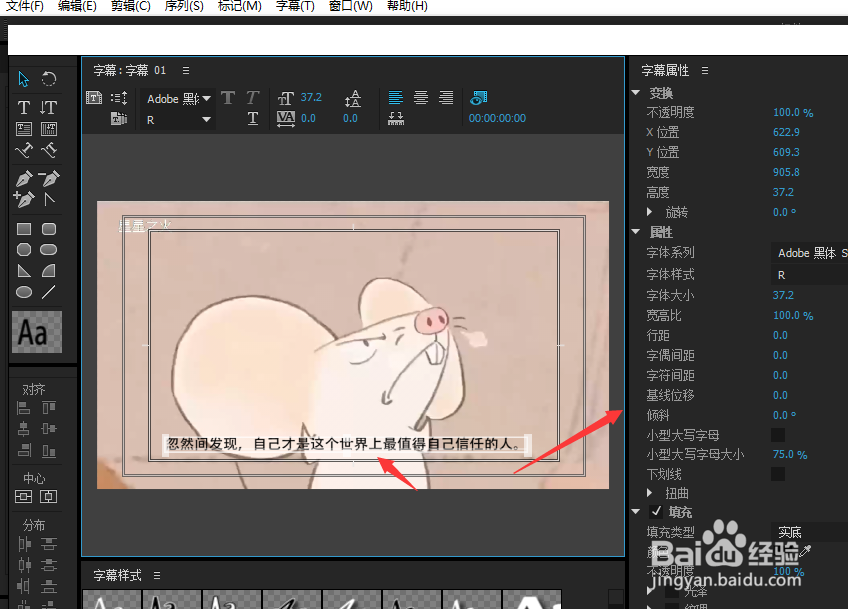Screen dimensions: 848x609
Task: Open the 剪辑(C) menu
Action: coord(131,6)
